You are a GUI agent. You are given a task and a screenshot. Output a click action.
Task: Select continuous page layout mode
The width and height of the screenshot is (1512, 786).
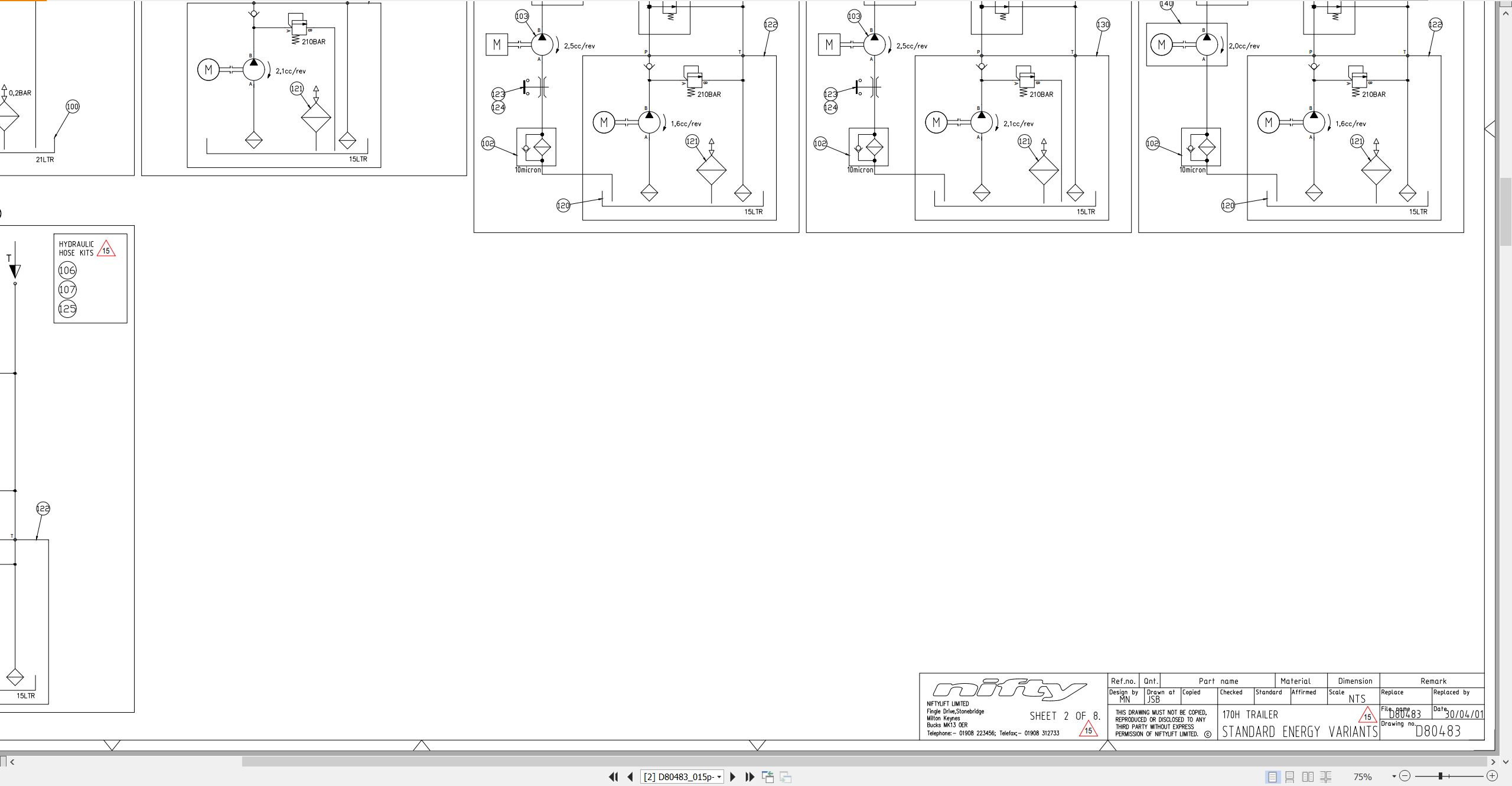(x=1290, y=777)
